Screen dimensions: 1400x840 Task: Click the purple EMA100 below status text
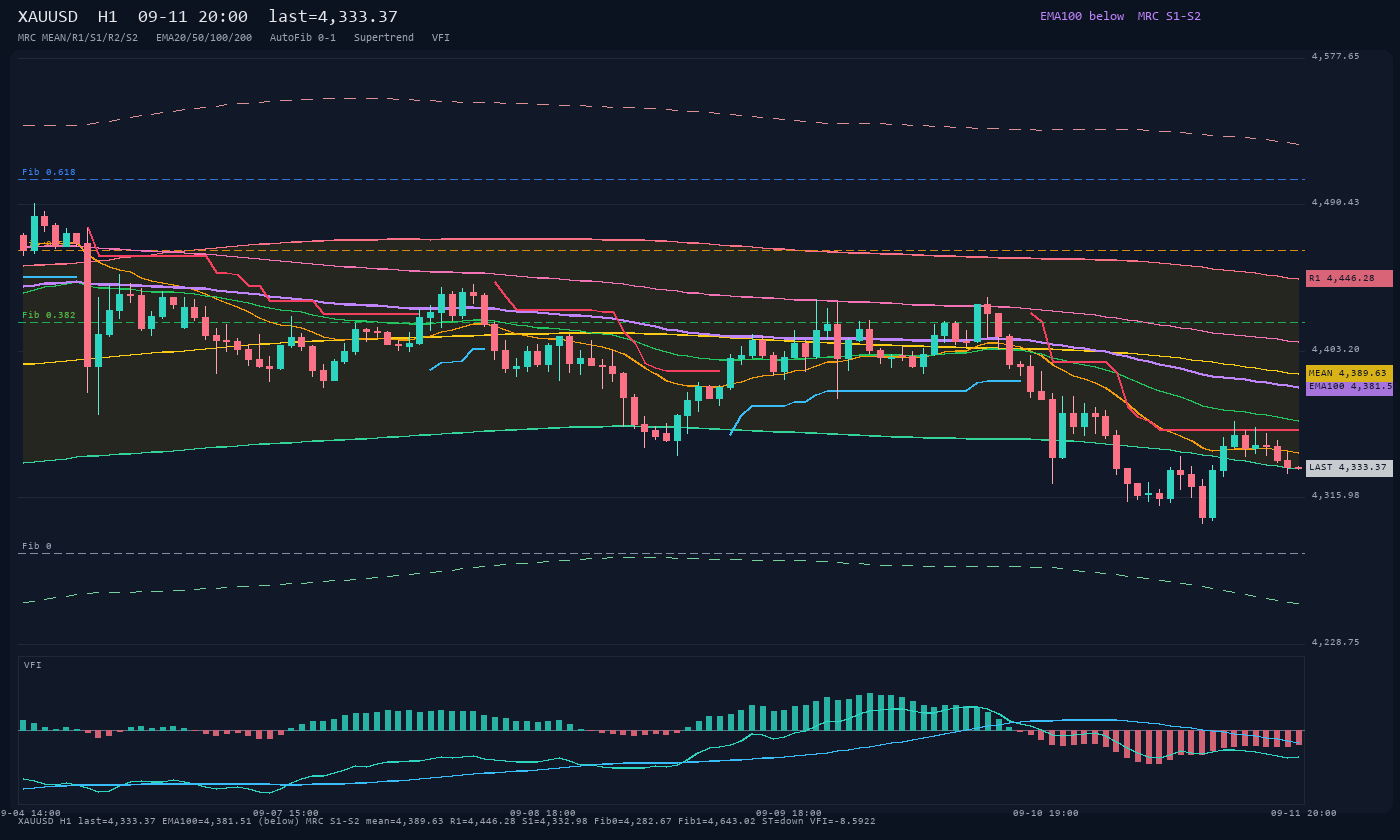point(1082,16)
